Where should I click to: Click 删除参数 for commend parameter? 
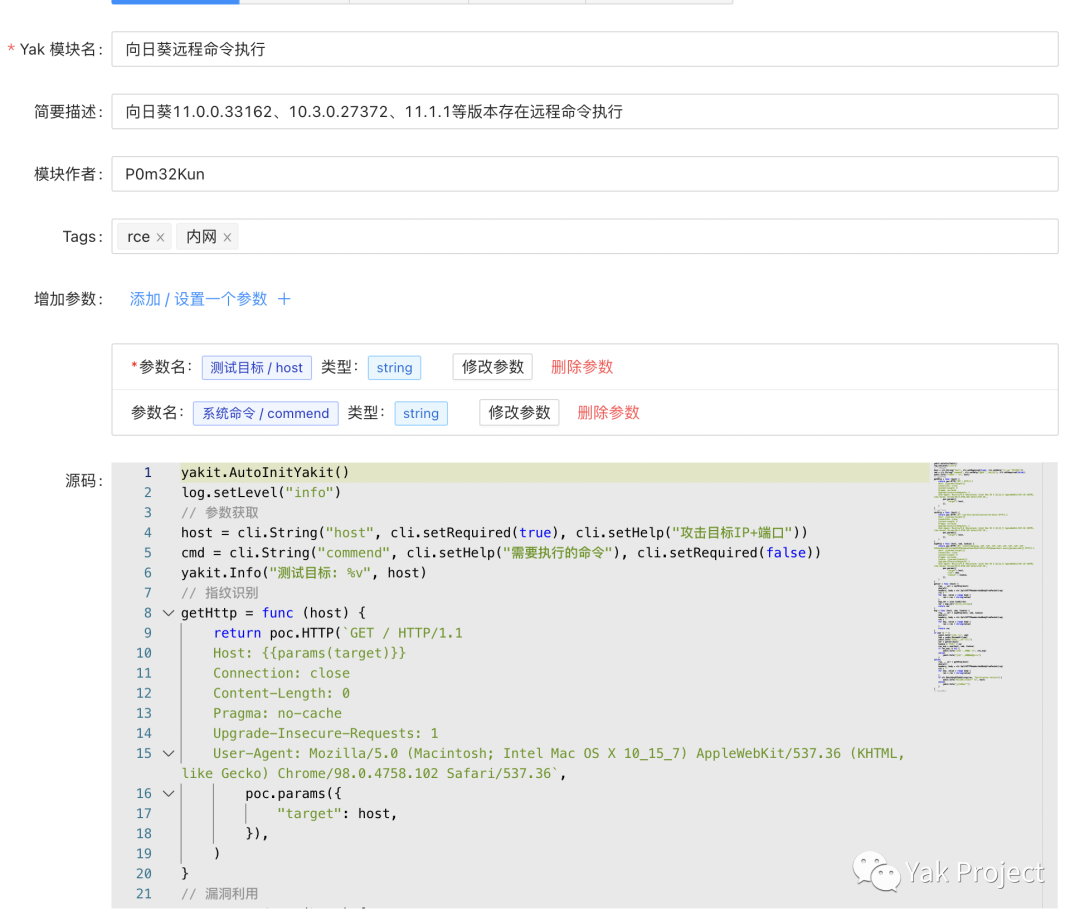[x=608, y=412]
